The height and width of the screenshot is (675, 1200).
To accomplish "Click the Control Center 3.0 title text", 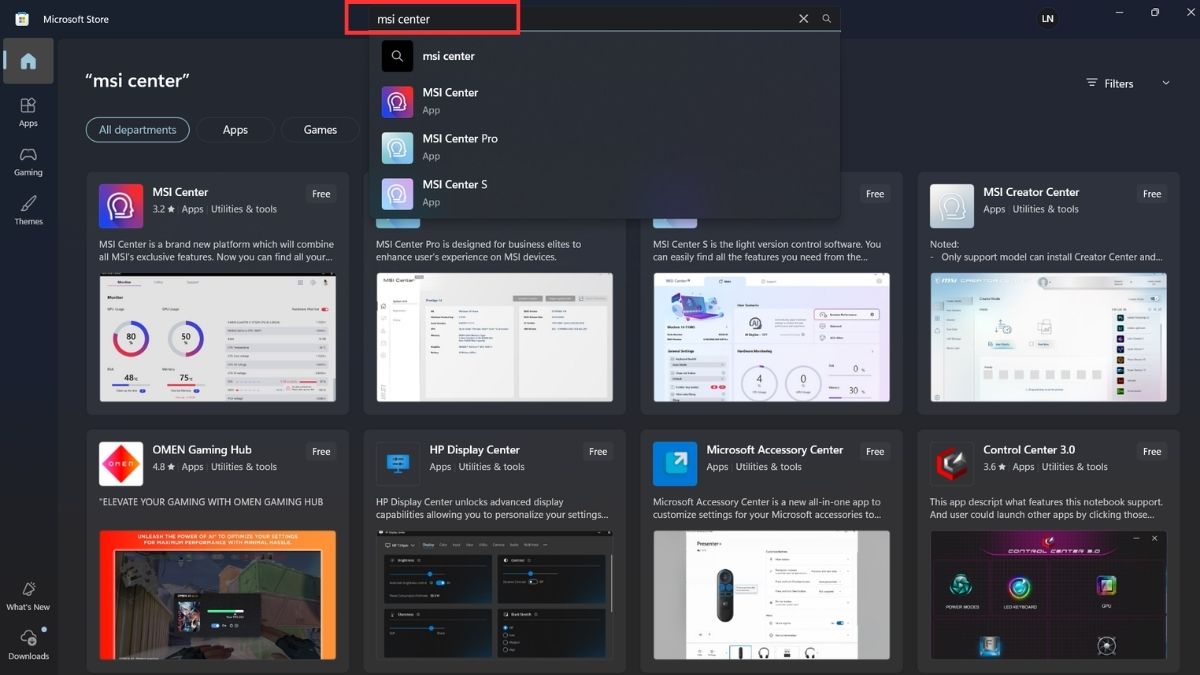I will click(x=1029, y=450).
